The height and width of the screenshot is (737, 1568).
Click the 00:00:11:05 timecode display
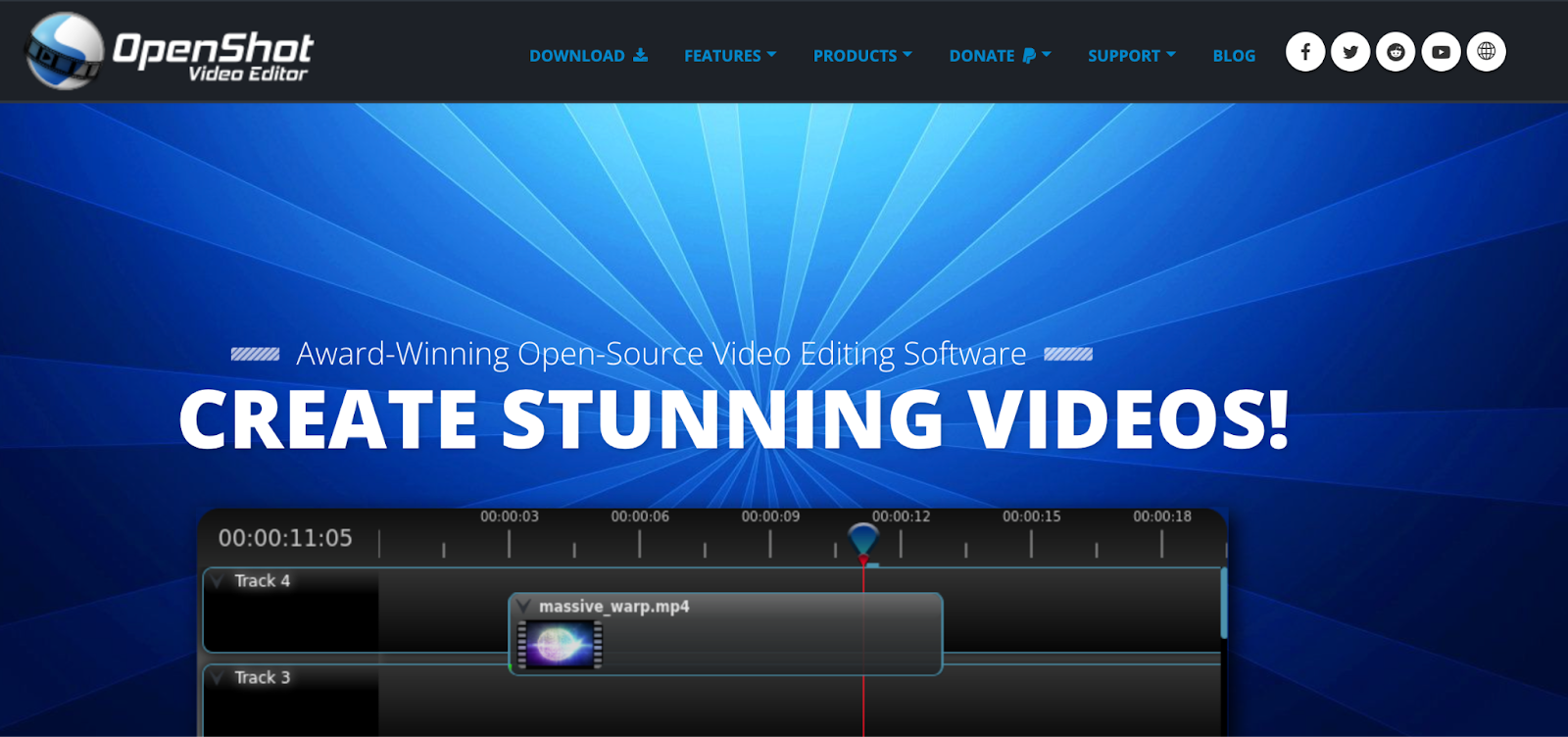click(x=285, y=538)
